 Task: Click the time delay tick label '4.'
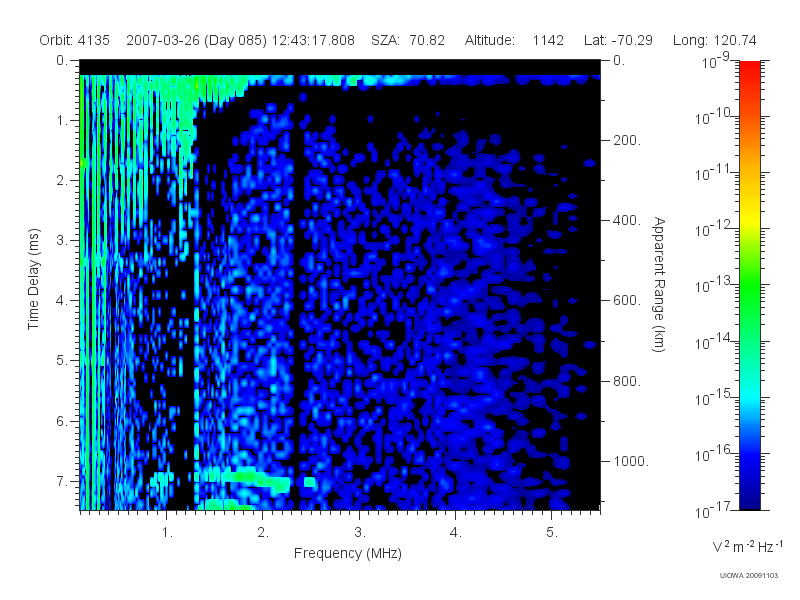(62, 301)
